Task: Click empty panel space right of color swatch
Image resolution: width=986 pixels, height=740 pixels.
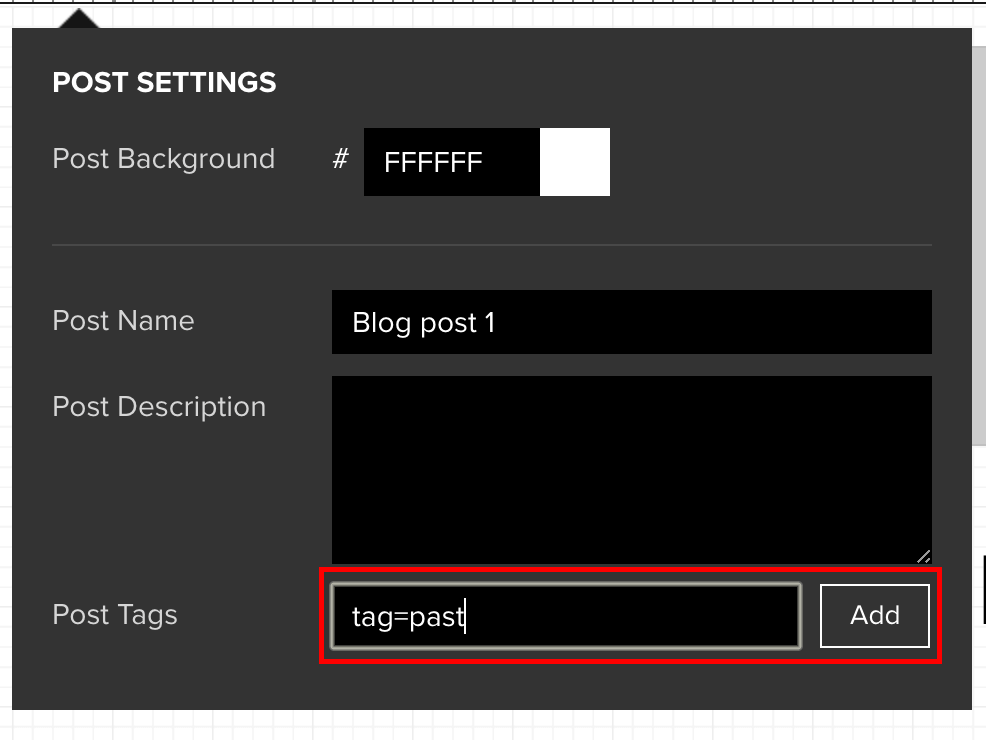Action: coord(780,162)
